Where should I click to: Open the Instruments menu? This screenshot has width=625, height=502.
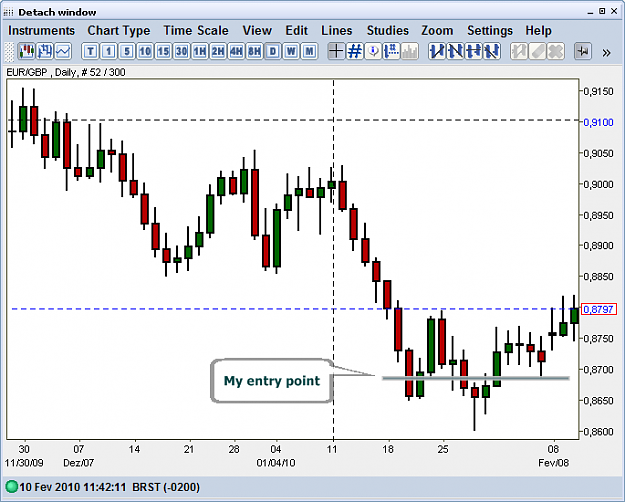click(41, 31)
